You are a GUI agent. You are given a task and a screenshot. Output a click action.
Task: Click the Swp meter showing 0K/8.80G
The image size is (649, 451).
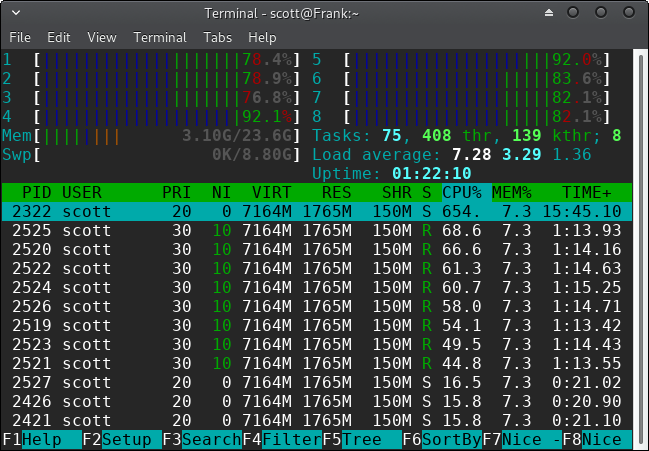[167, 155]
